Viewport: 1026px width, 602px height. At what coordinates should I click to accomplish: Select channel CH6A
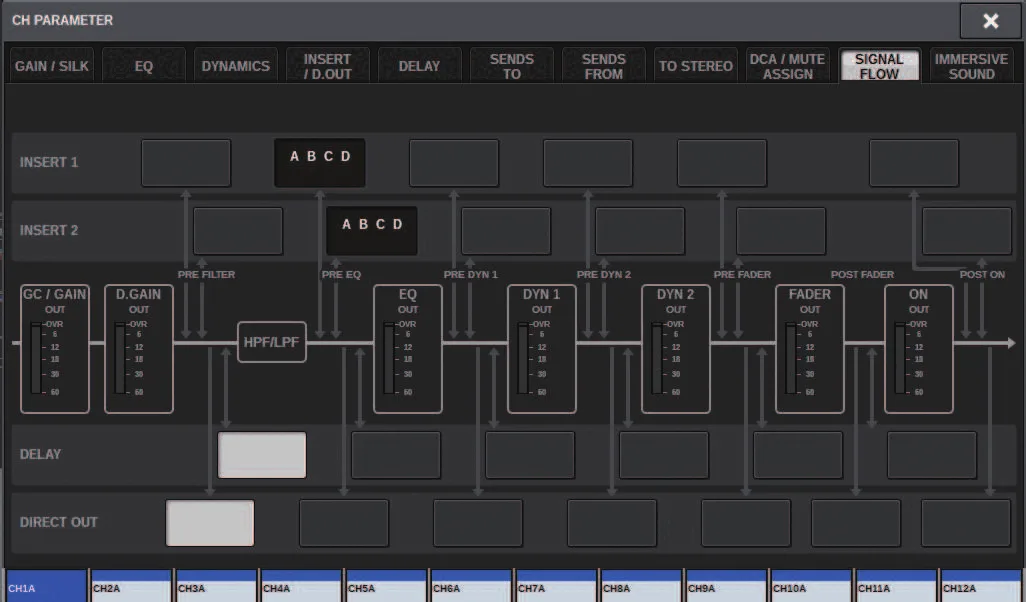pyautogui.click(x=471, y=586)
